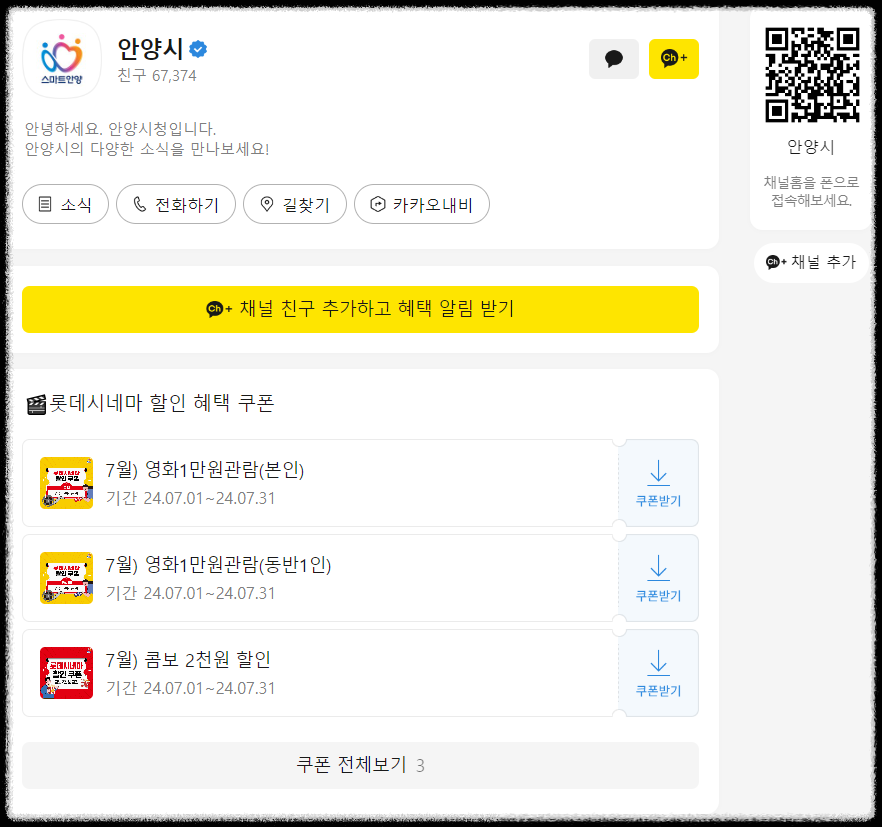882x827 pixels.
Task: Launch 카카오내비 navigation button
Action: point(422,204)
